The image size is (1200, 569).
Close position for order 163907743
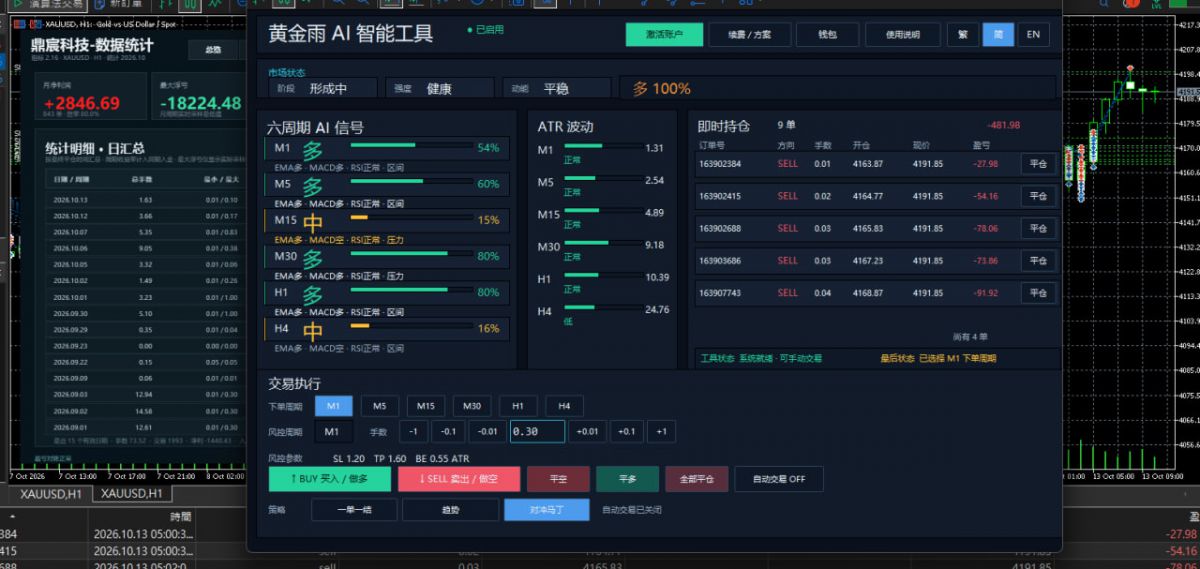1038,293
